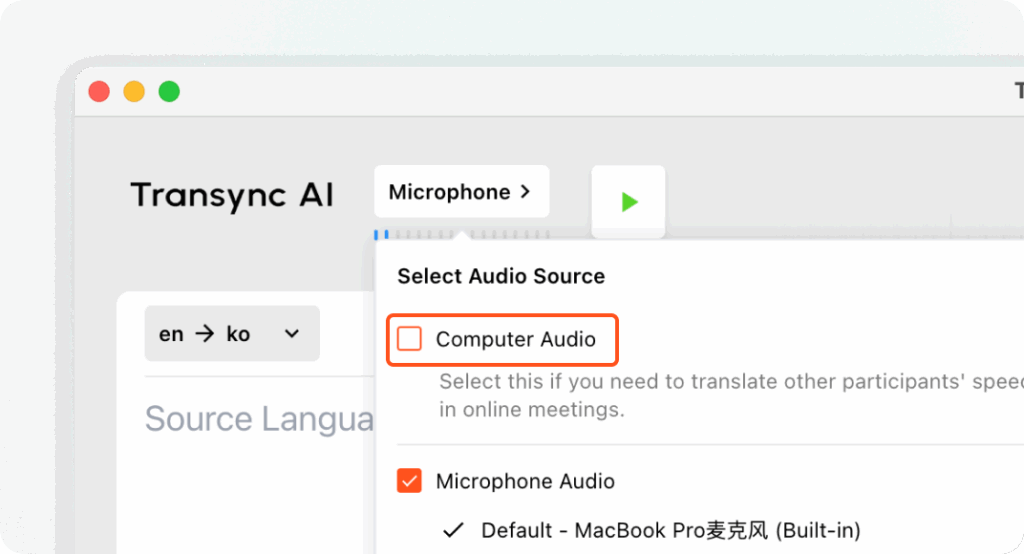Open the en → ko language dropdown
The image size is (1024, 554).
point(232,334)
